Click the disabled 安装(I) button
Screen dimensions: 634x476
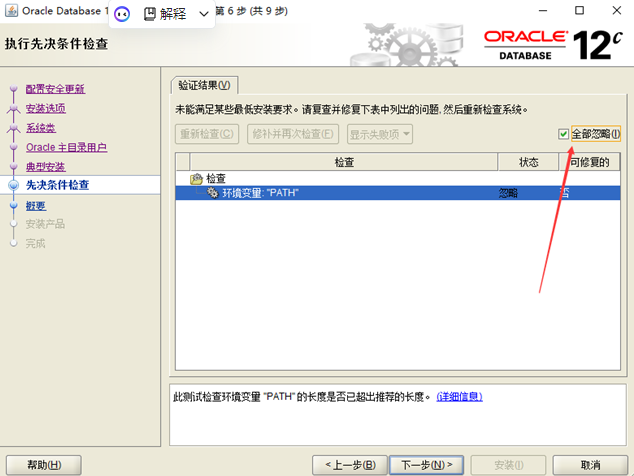pyautogui.click(x=509, y=465)
